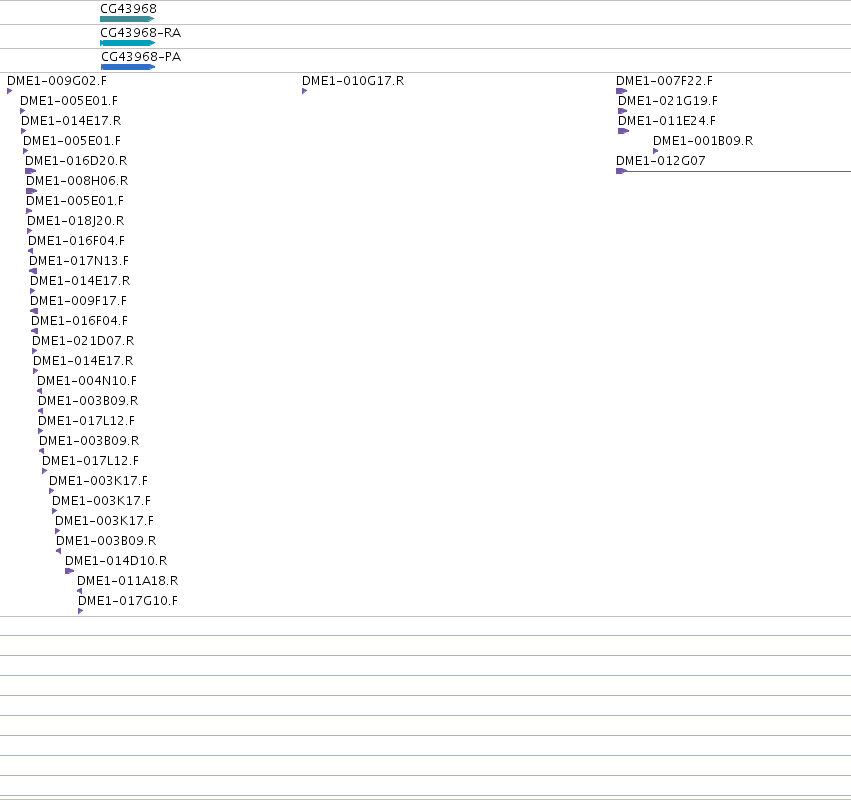Click the CG43968 gene label
This screenshot has width=851, height=800.
[x=129, y=9]
